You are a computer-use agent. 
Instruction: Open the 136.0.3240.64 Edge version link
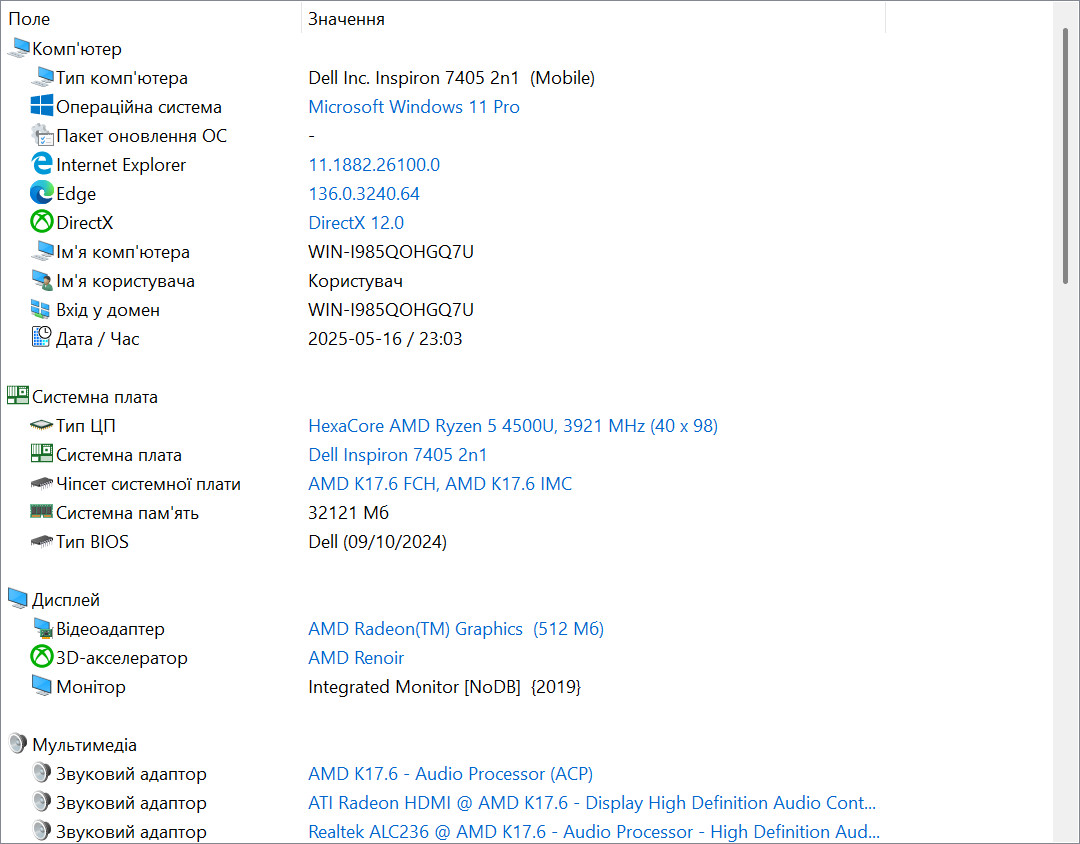(x=364, y=194)
